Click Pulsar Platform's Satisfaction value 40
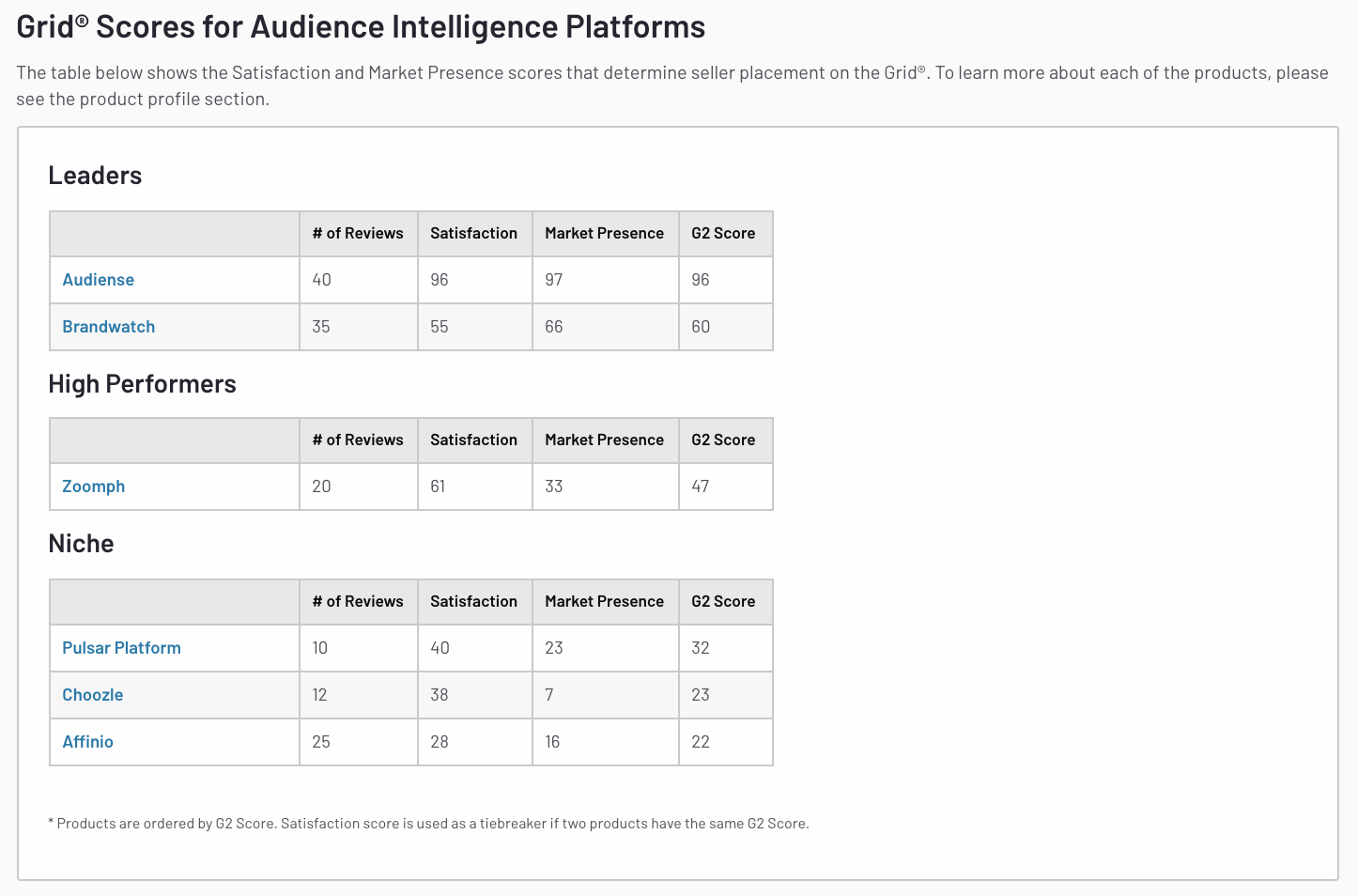Viewport: 1358px width, 896px height. pos(440,648)
